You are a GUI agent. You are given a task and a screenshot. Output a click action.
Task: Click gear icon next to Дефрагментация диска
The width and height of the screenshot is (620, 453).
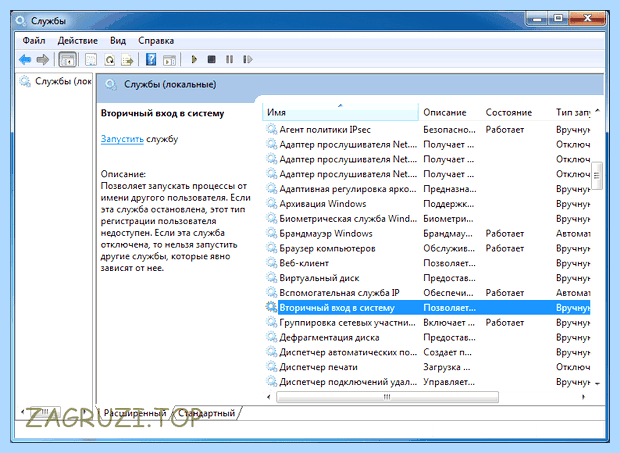(x=271, y=337)
